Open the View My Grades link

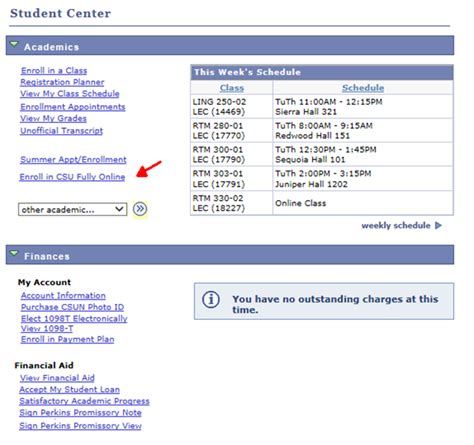tap(53, 118)
